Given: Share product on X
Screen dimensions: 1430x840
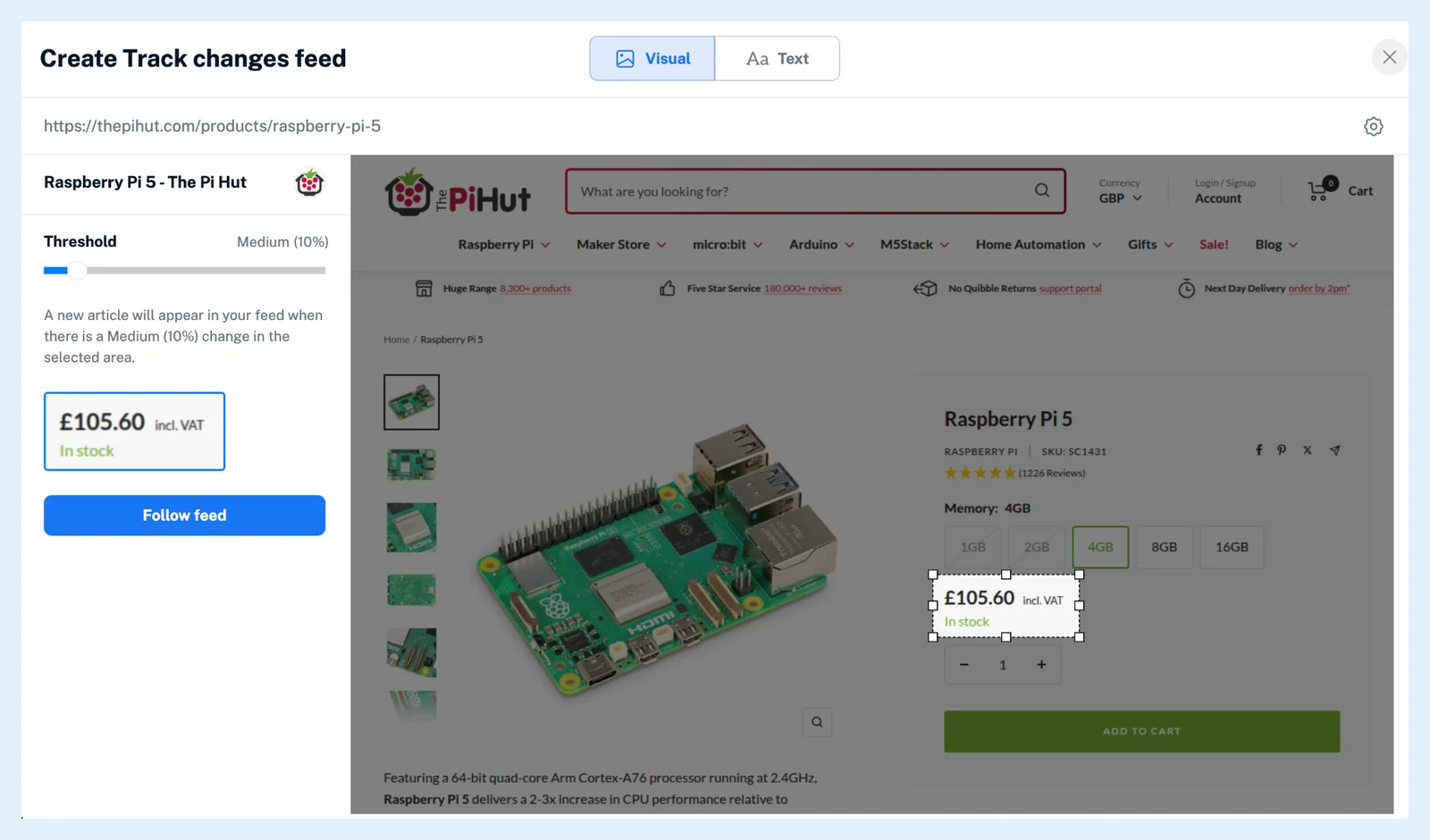Looking at the screenshot, I should (1308, 450).
